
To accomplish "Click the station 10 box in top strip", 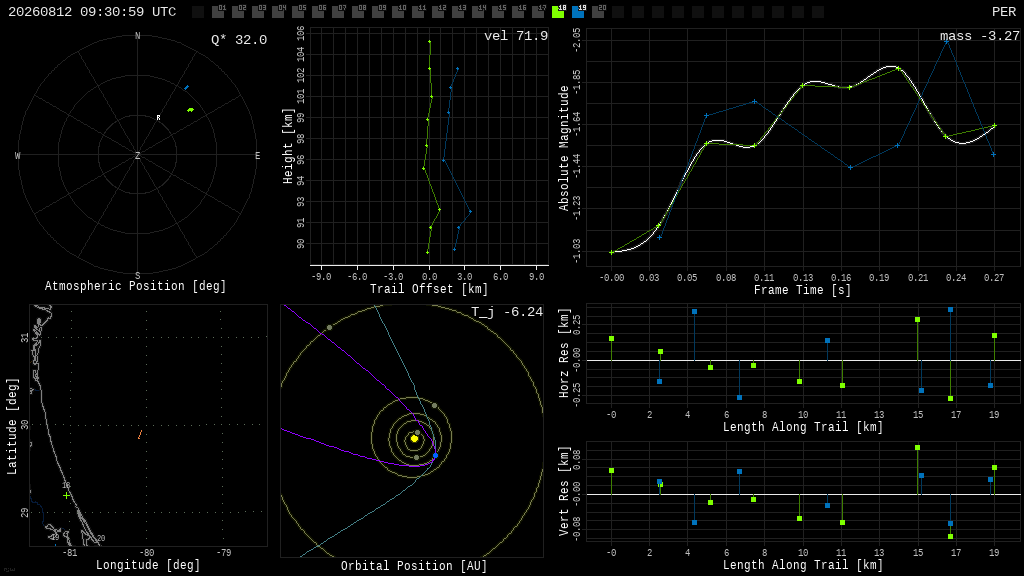I will tap(398, 11).
